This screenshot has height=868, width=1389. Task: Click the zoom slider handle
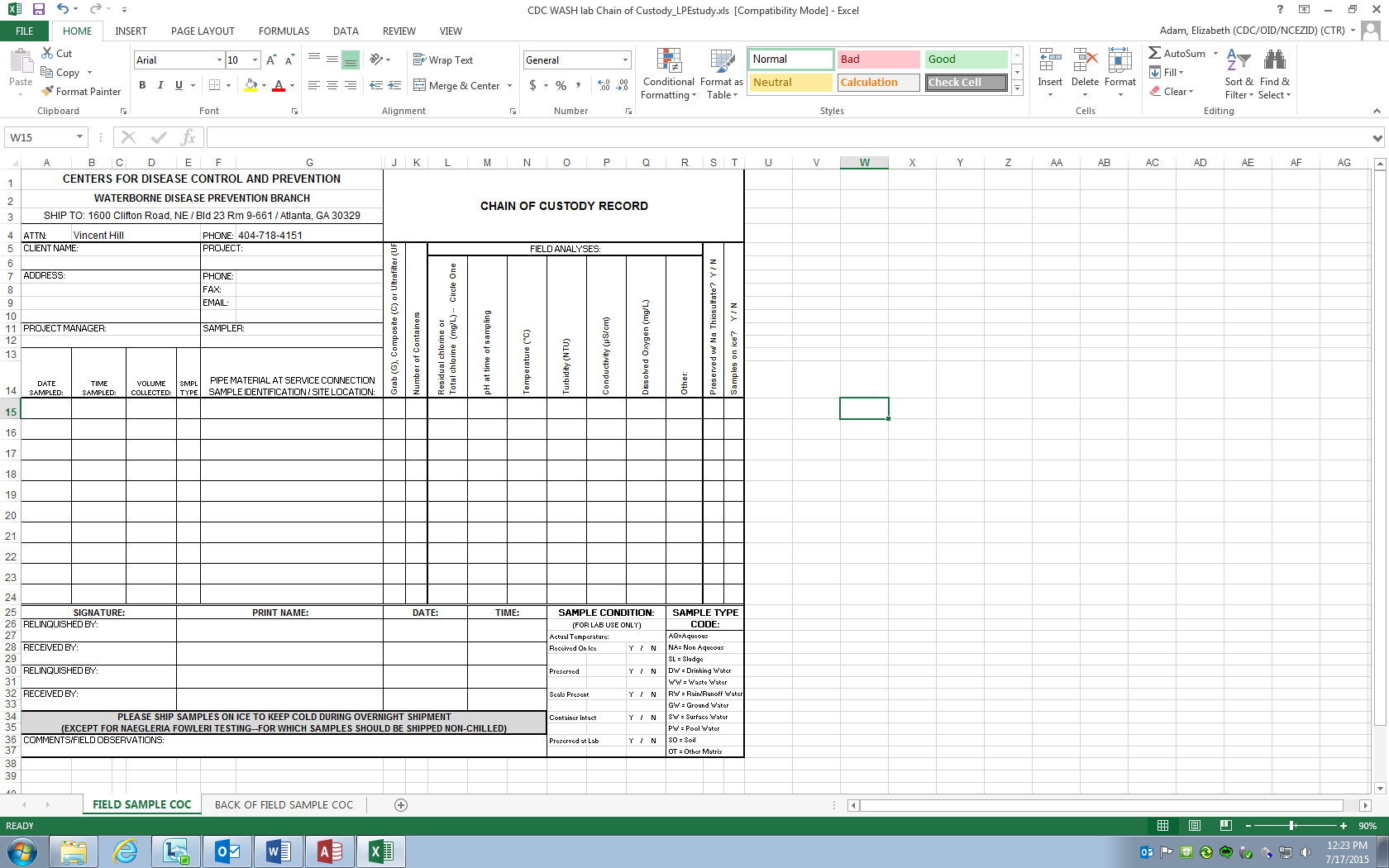point(1291,826)
